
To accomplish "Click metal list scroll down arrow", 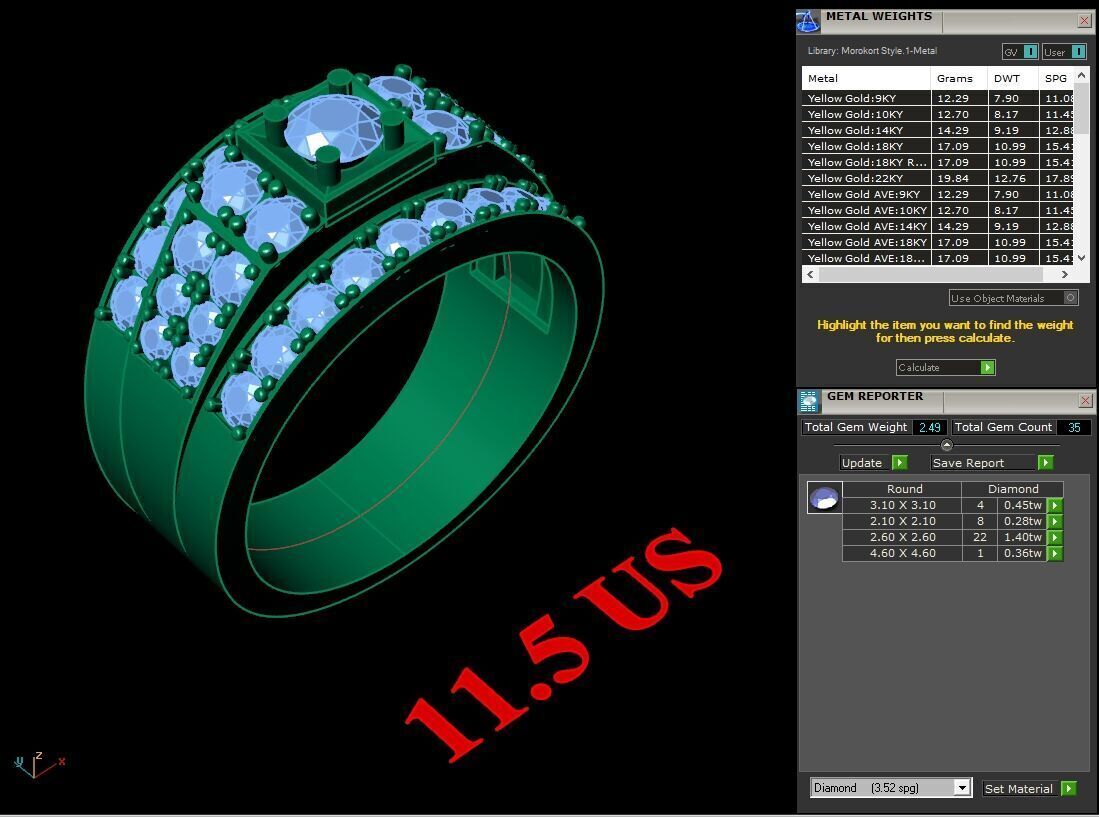I will (x=1081, y=258).
